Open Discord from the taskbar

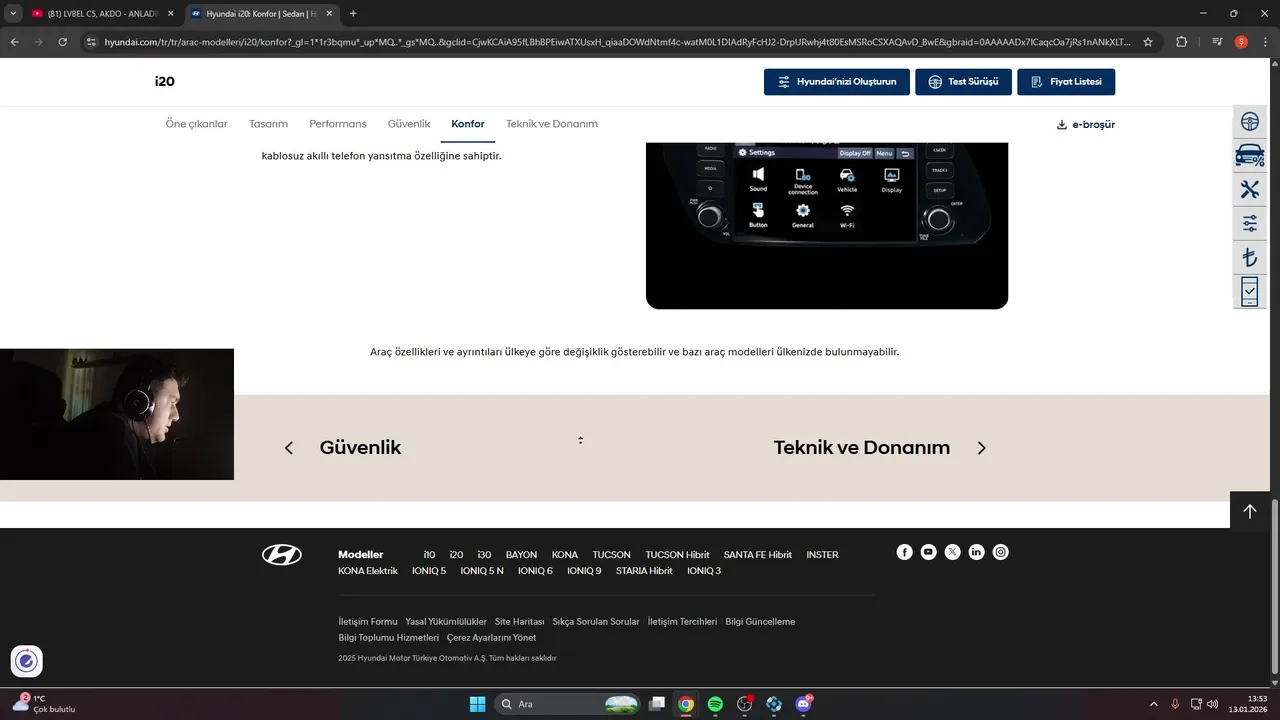803,704
